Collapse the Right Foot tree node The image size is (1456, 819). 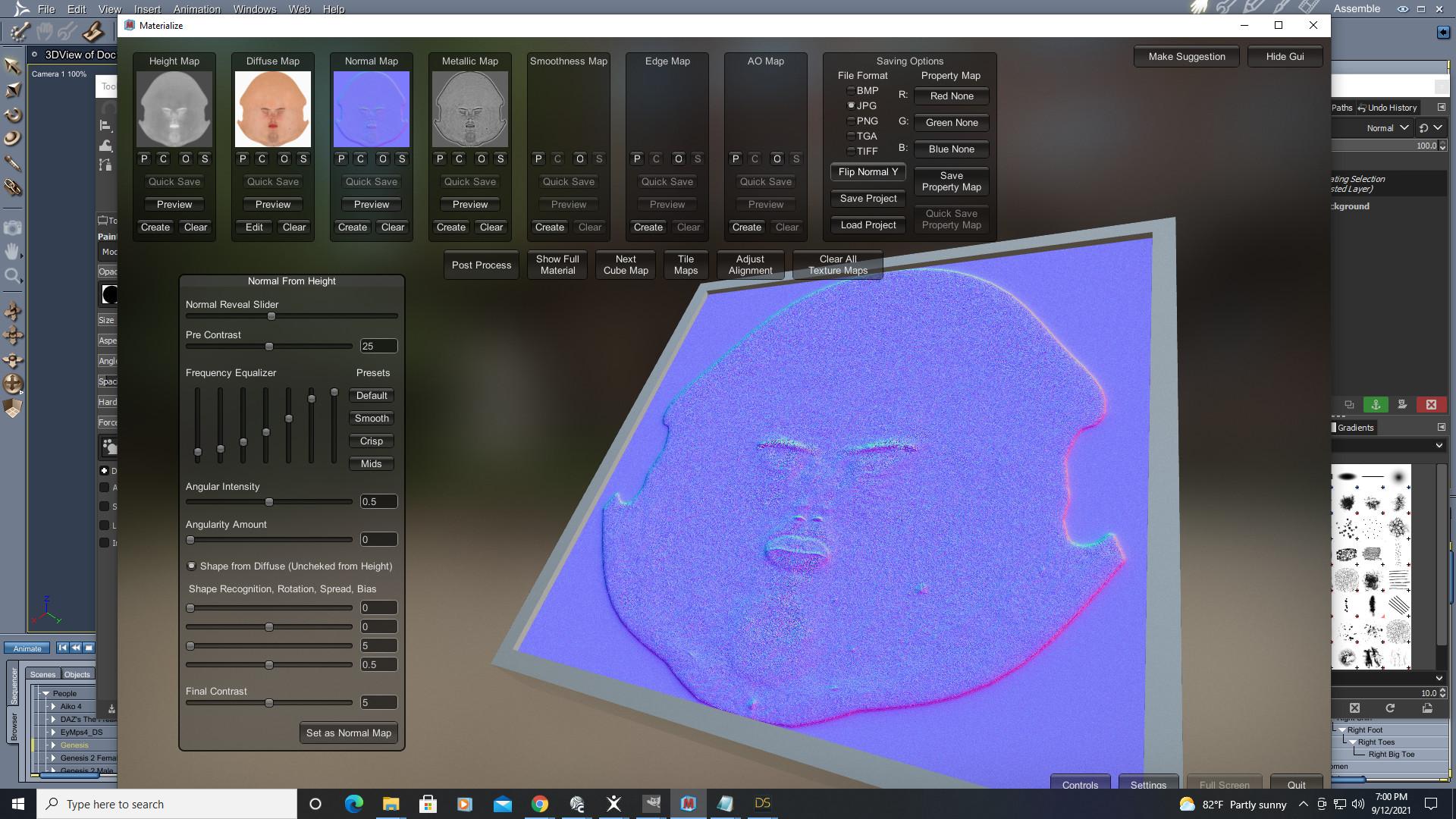[1342, 730]
